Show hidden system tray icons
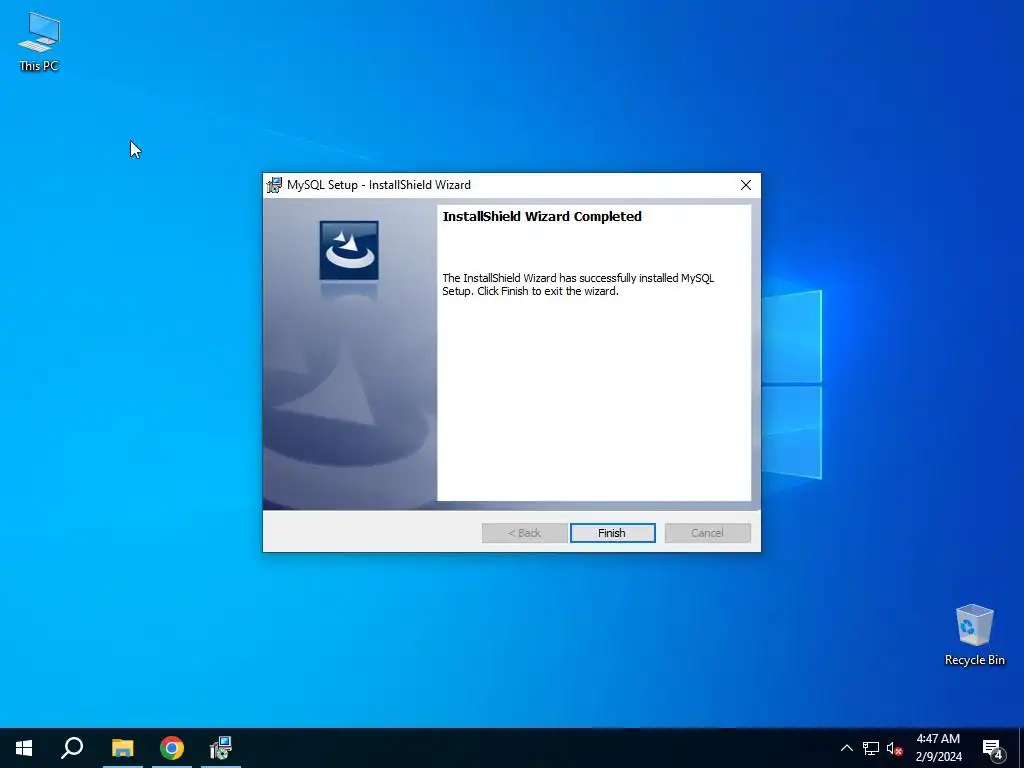Image resolution: width=1024 pixels, height=768 pixels. click(846, 748)
